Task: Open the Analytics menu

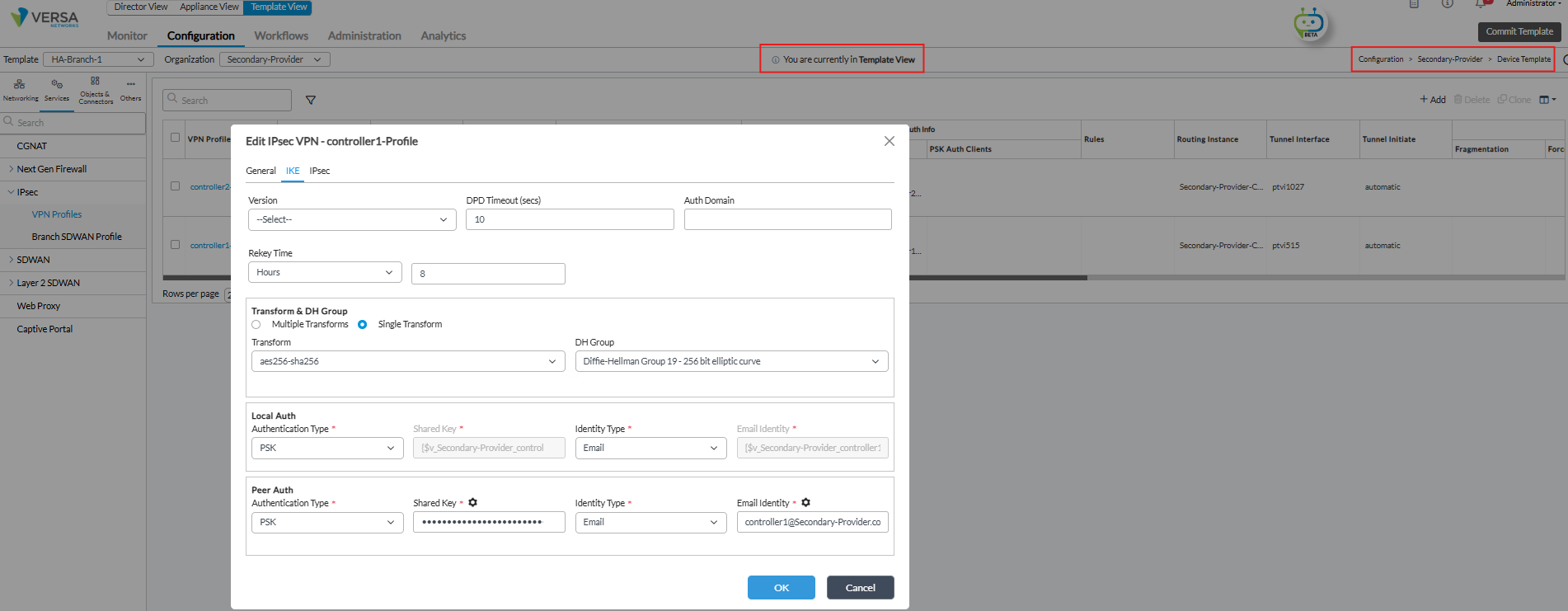Action: tap(444, 35)
